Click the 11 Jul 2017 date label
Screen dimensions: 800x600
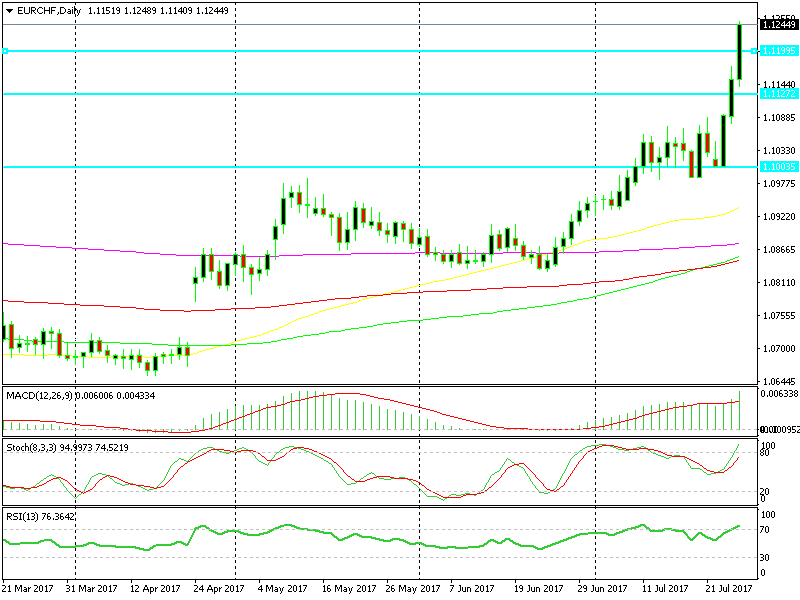pos(665,589)
